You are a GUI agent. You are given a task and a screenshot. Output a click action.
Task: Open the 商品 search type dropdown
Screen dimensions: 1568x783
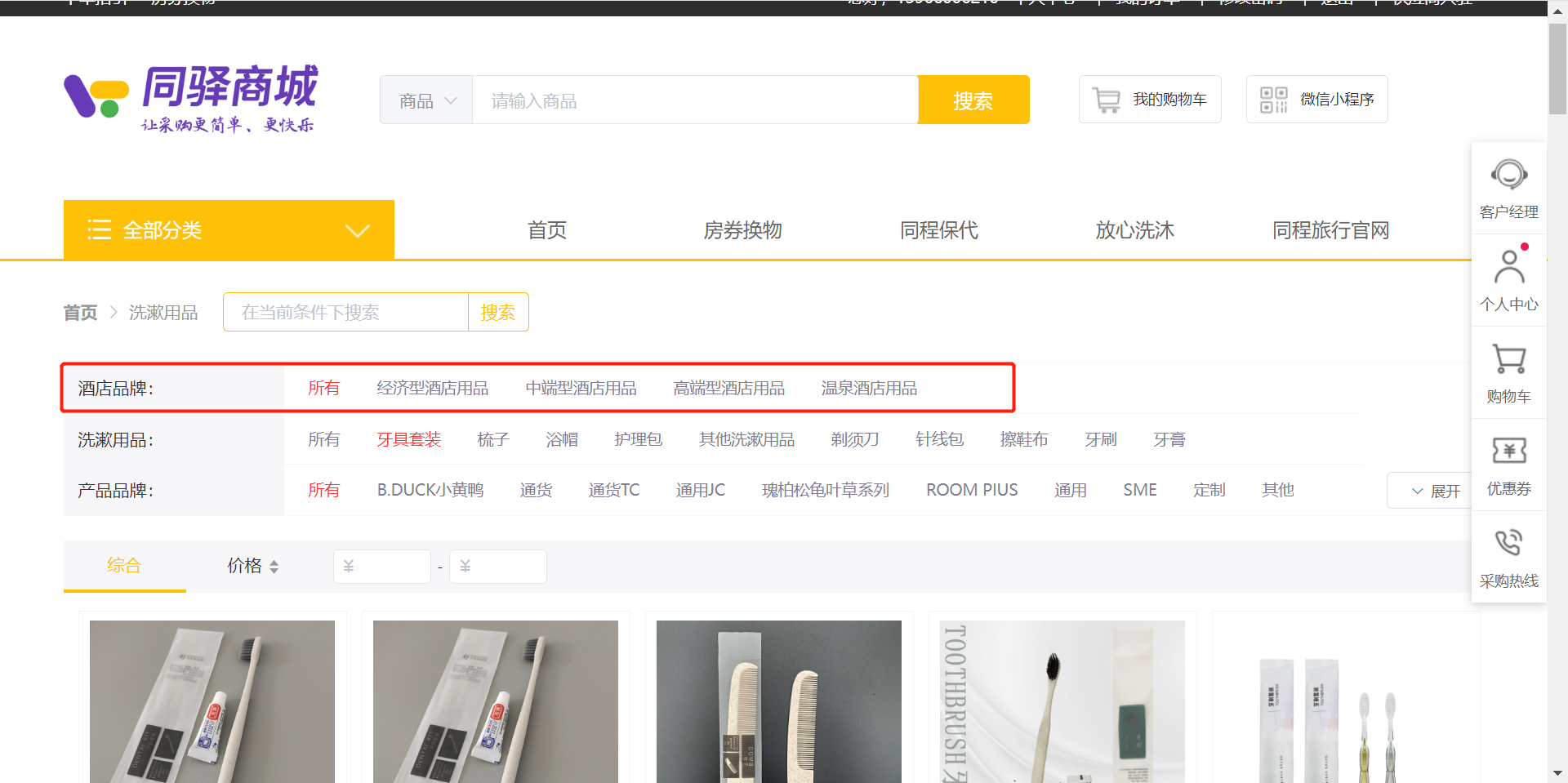pos(426,100)
